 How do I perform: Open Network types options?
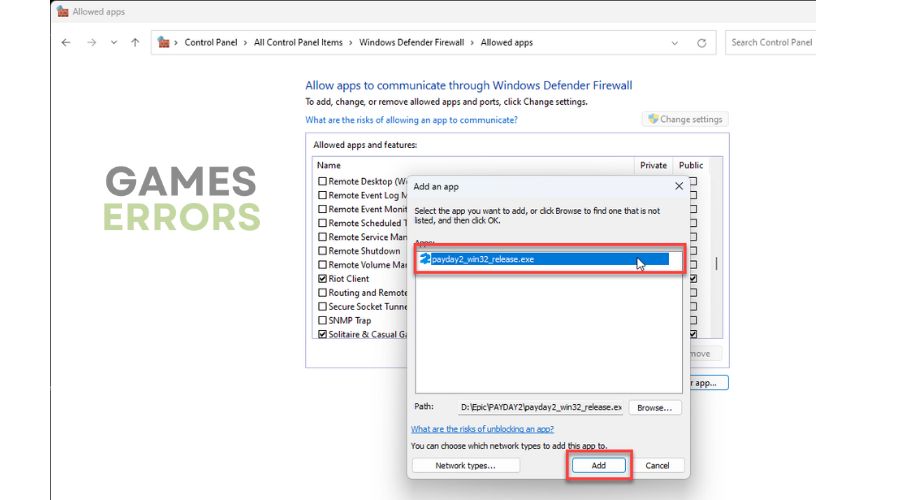(x=465, y=466)
